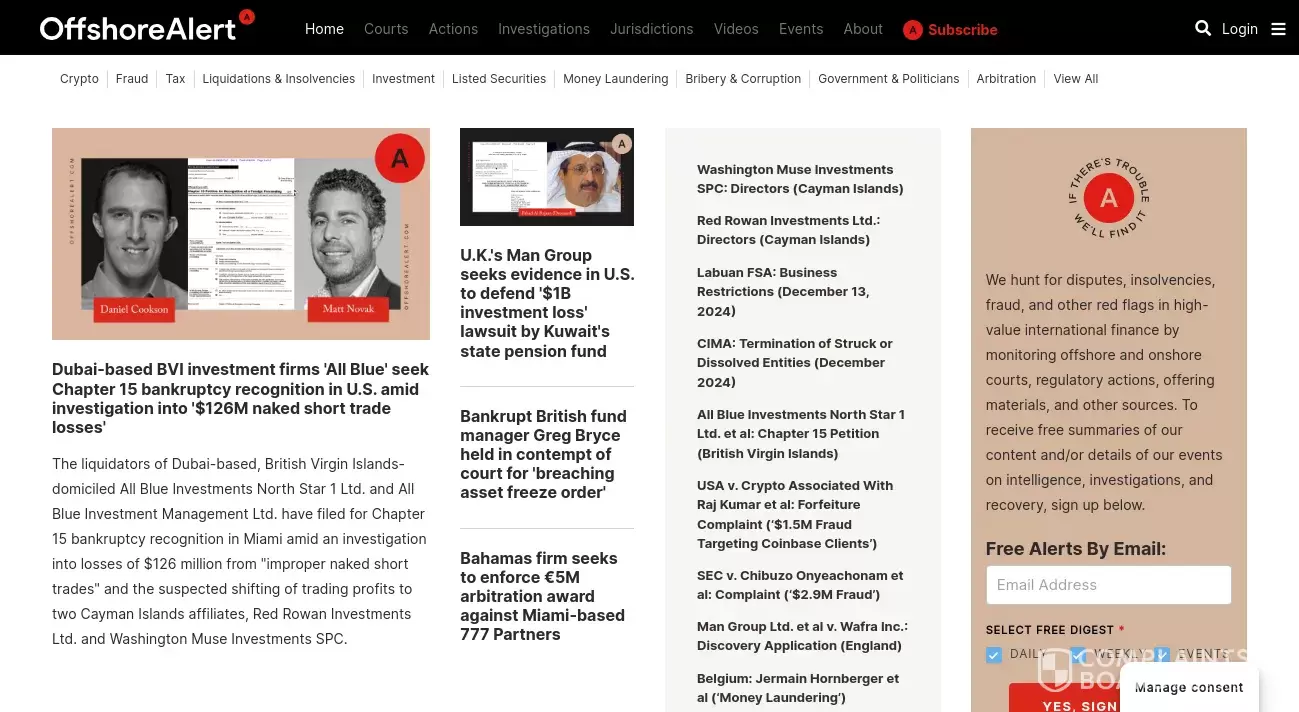Open the hamburger menu icon
The image size is (1299, 712).
[1278, 29]
